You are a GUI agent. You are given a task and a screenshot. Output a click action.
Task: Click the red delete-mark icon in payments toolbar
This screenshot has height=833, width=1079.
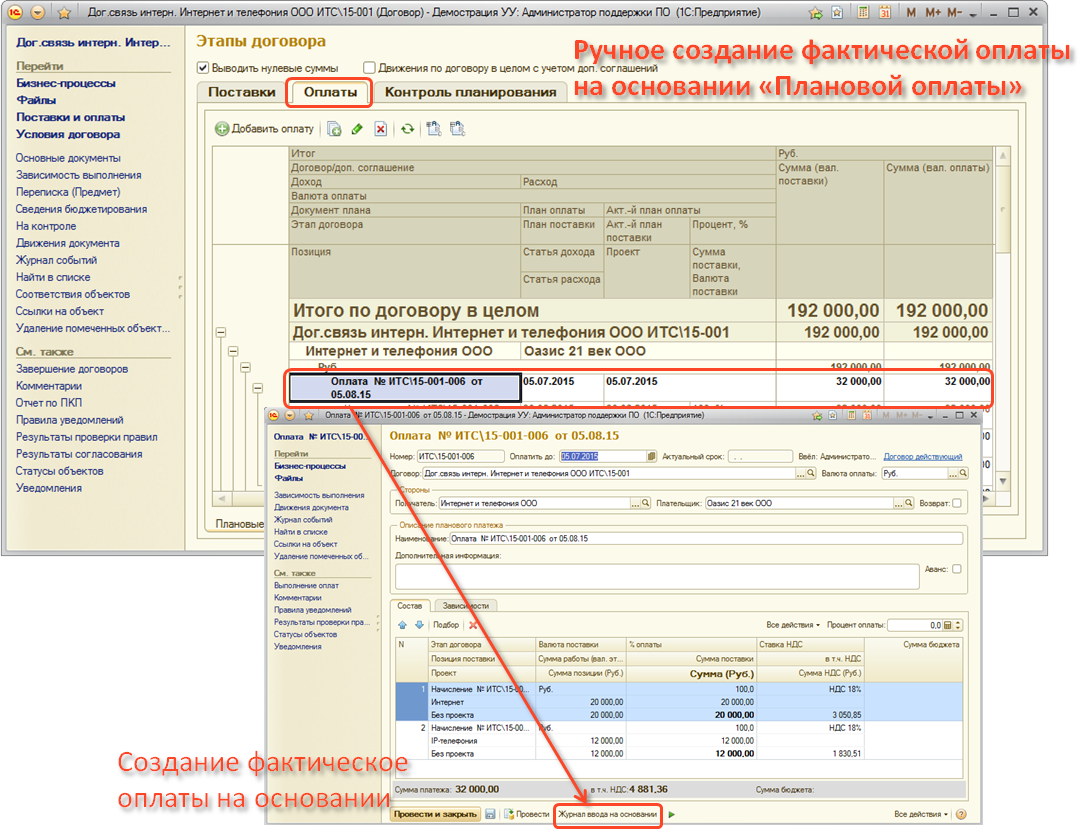[380, 129]
